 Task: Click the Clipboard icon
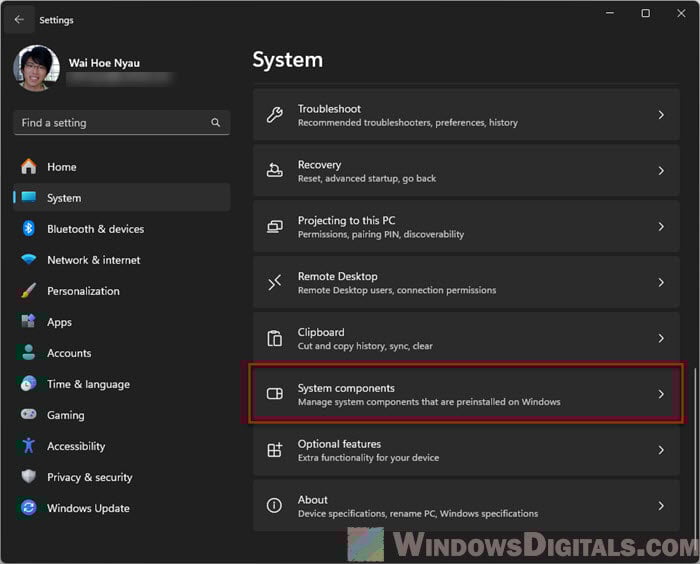point(275,338)
